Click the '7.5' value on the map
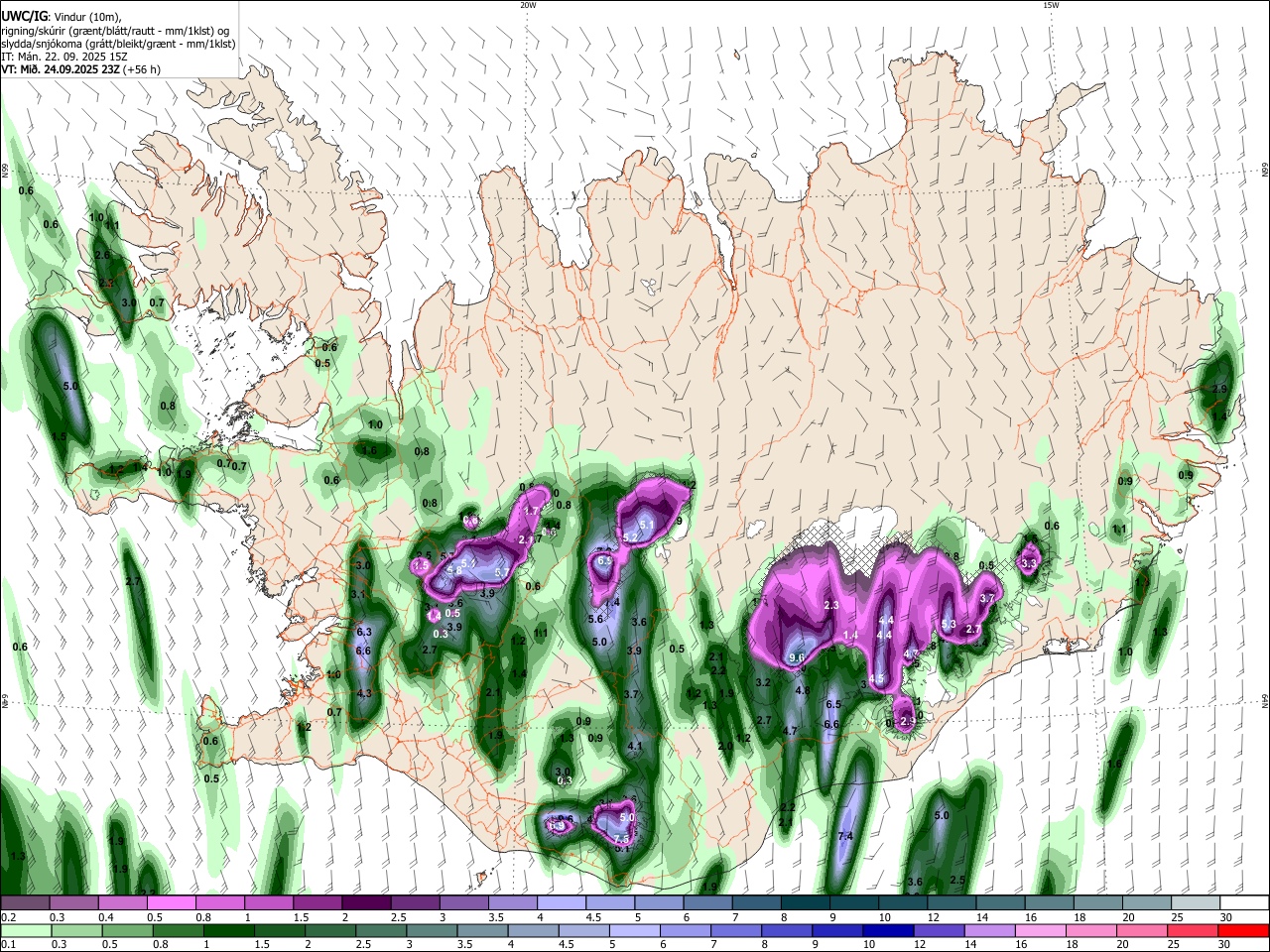This screenshot has height=952, width=1270. [621, 837]
